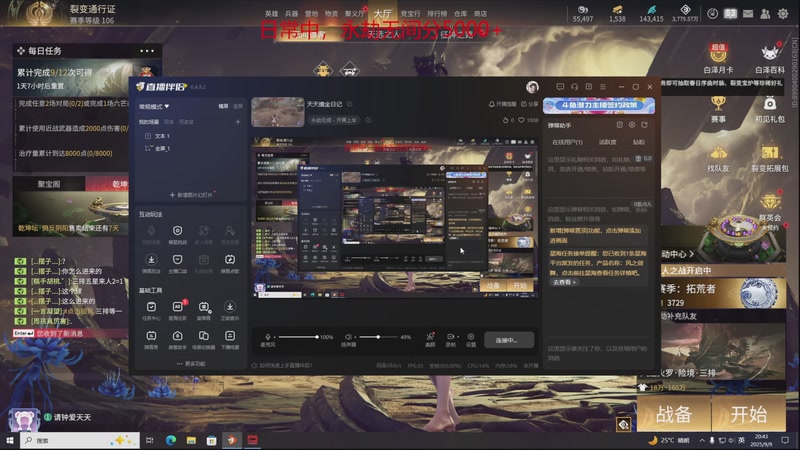Open Task View on the taskbar
800x450 pixels.
coord(149,440)
